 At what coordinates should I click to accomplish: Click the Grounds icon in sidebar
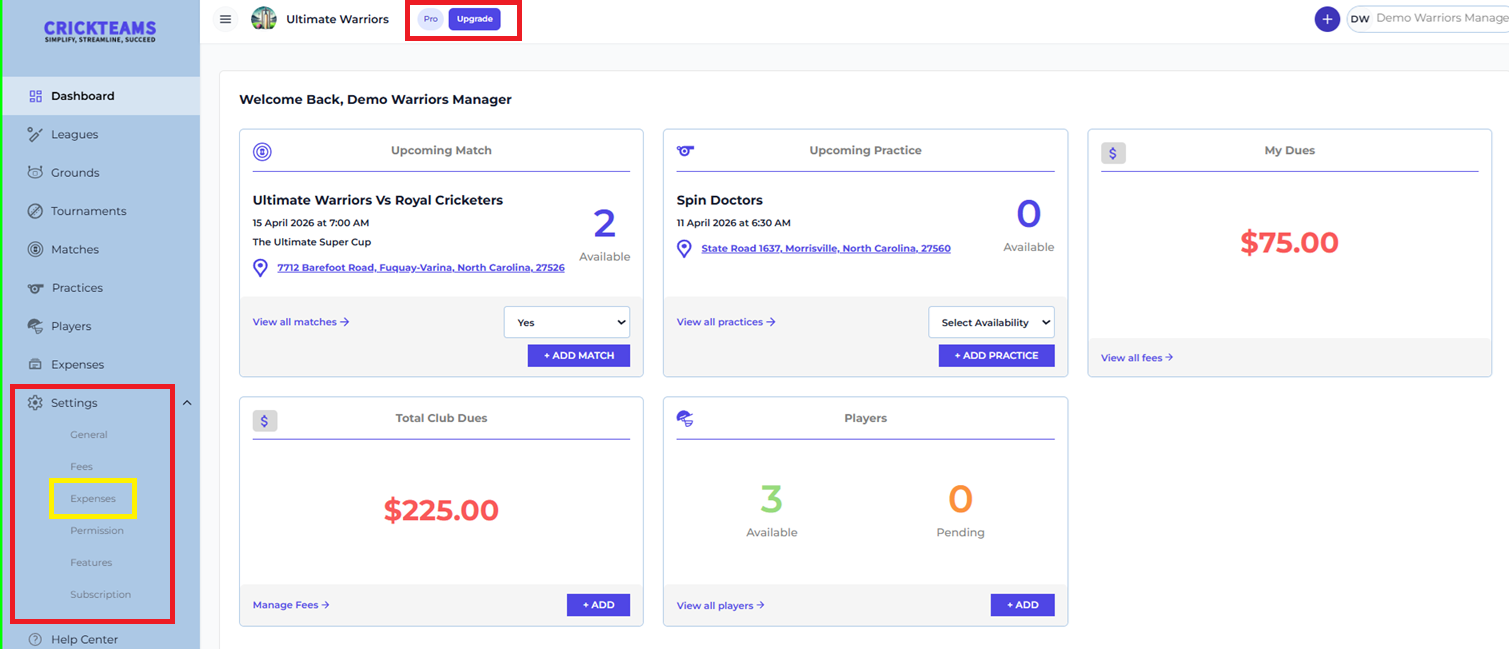[x=35, y=172]
